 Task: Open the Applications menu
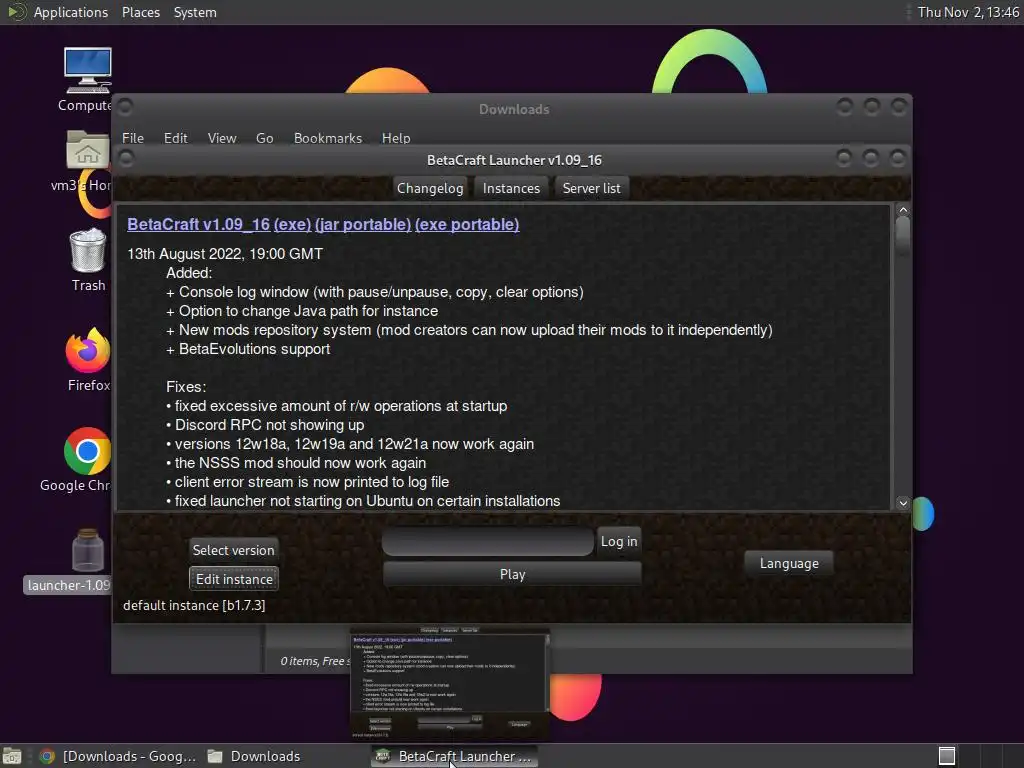pos(71,12)
